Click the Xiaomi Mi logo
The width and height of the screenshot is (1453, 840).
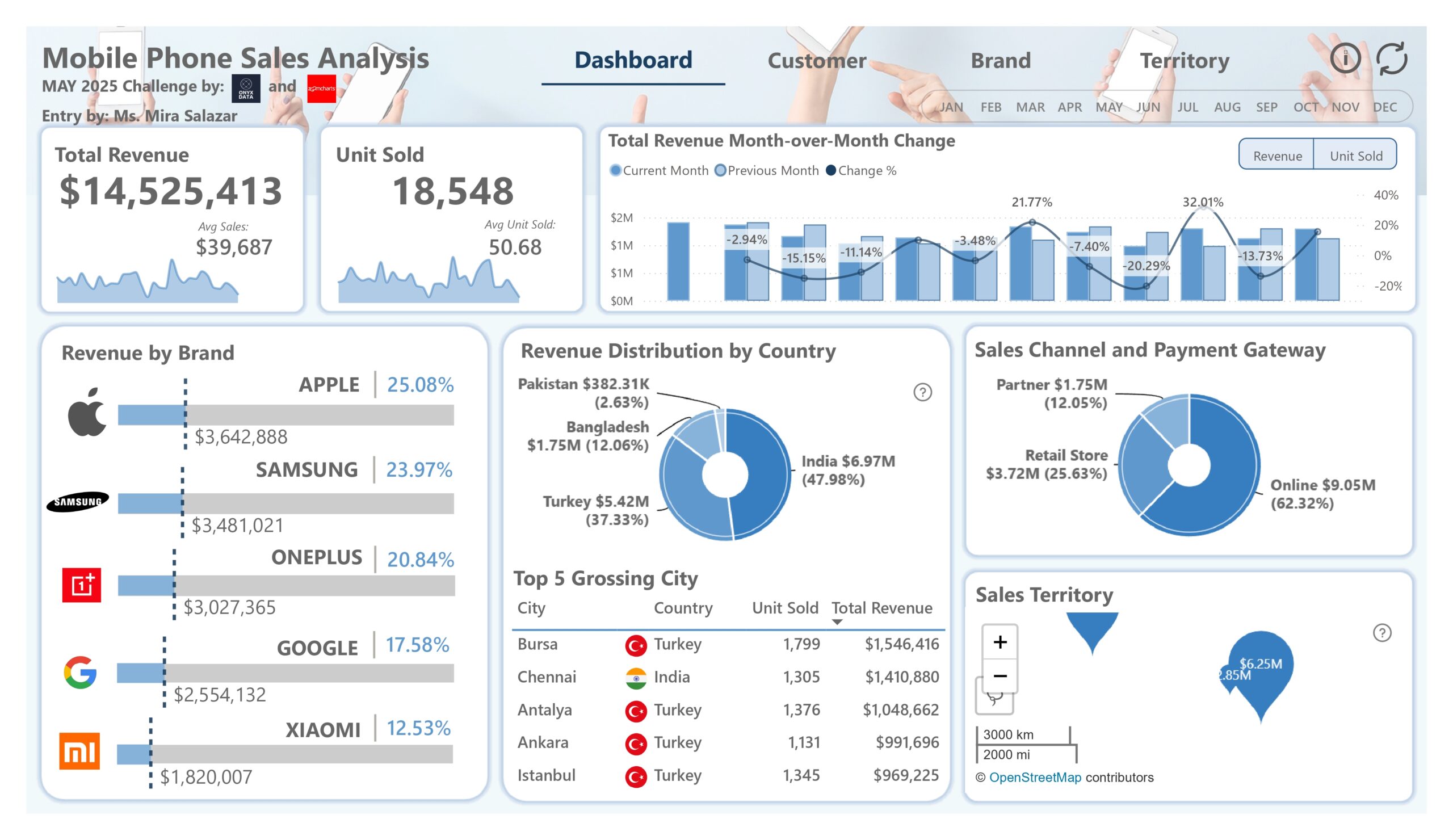[79, 751]
